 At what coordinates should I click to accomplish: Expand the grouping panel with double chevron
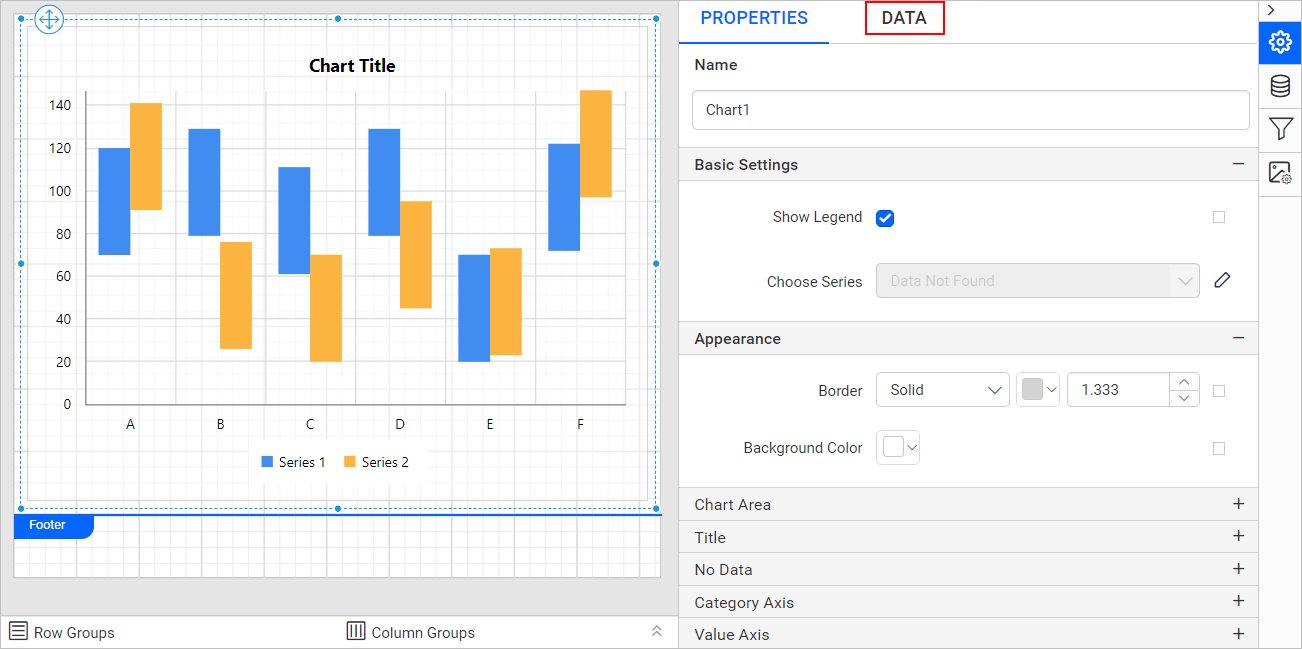(657, 631)
